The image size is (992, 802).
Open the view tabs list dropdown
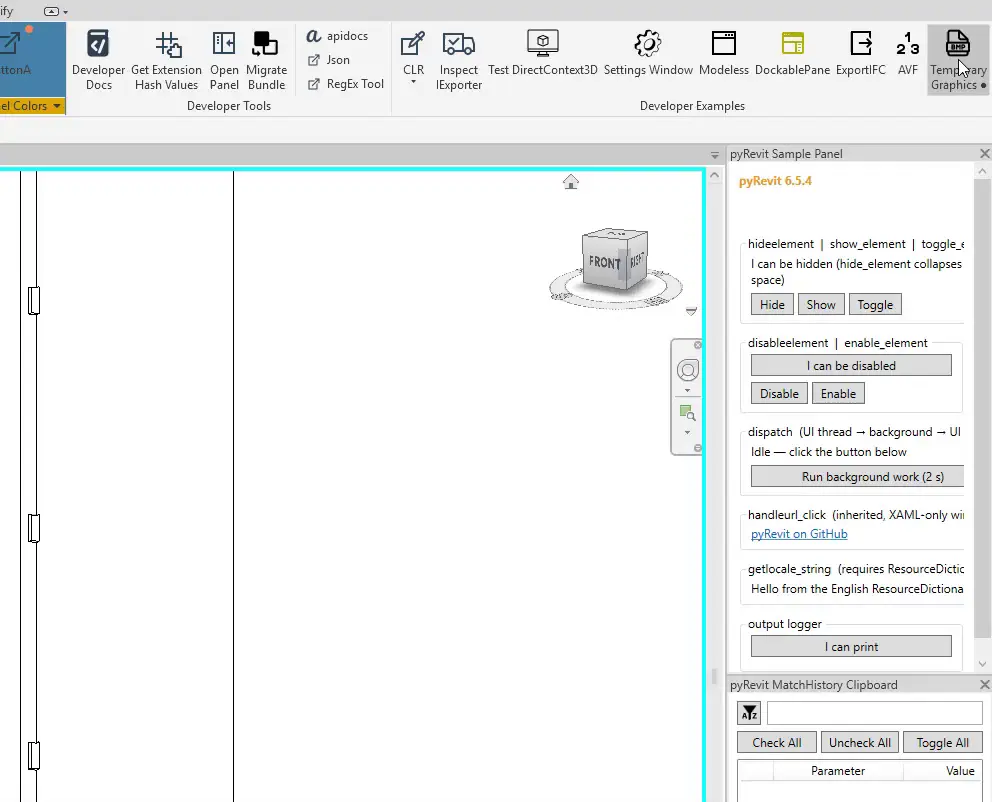[714, 155]
